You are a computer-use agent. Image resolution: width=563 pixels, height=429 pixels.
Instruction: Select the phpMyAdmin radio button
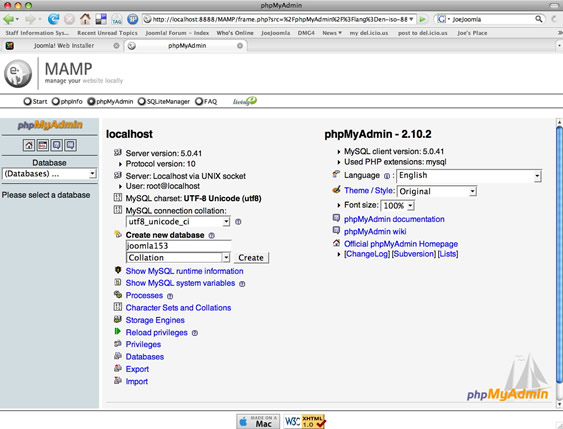tap(91, 102)
